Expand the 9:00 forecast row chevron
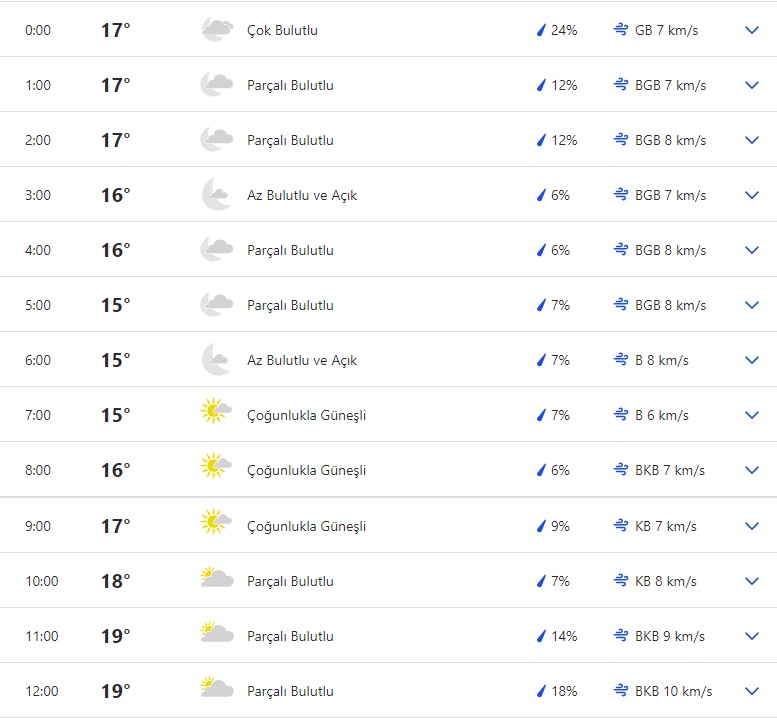 pos(752,526)
